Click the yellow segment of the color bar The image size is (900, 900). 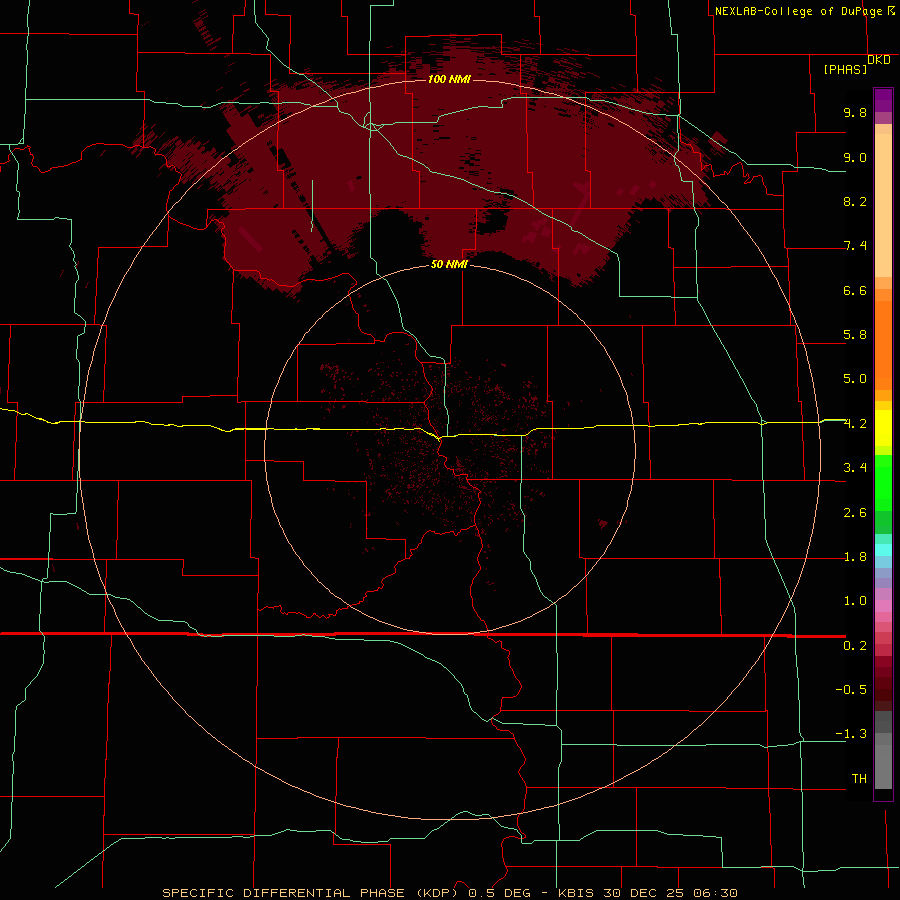point(883,428)
